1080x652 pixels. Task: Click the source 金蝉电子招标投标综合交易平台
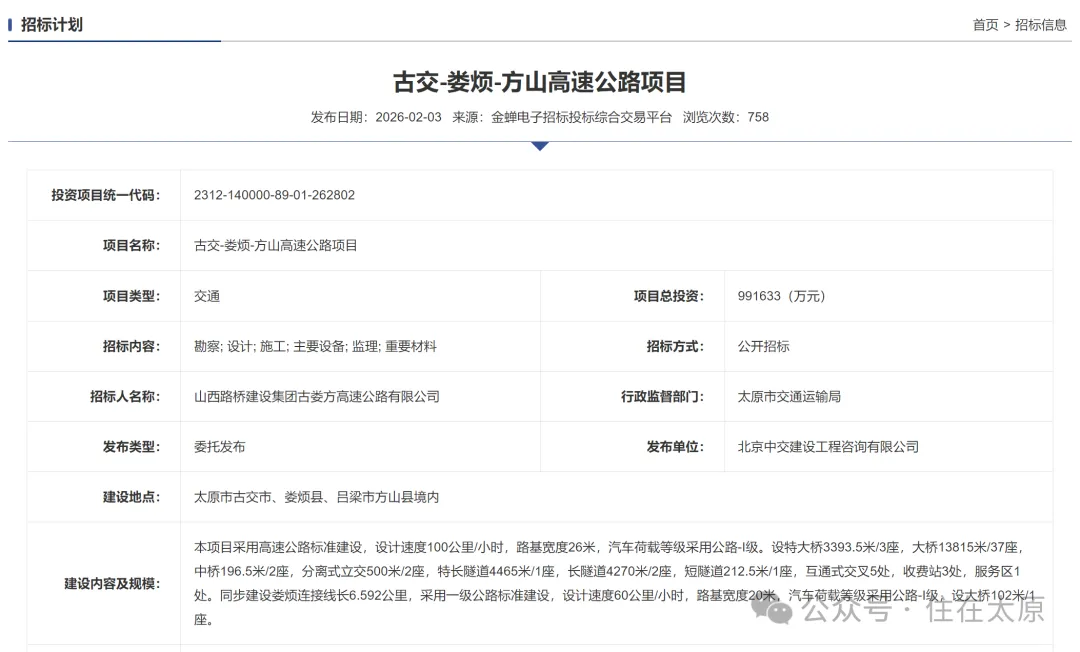[581, 117]
